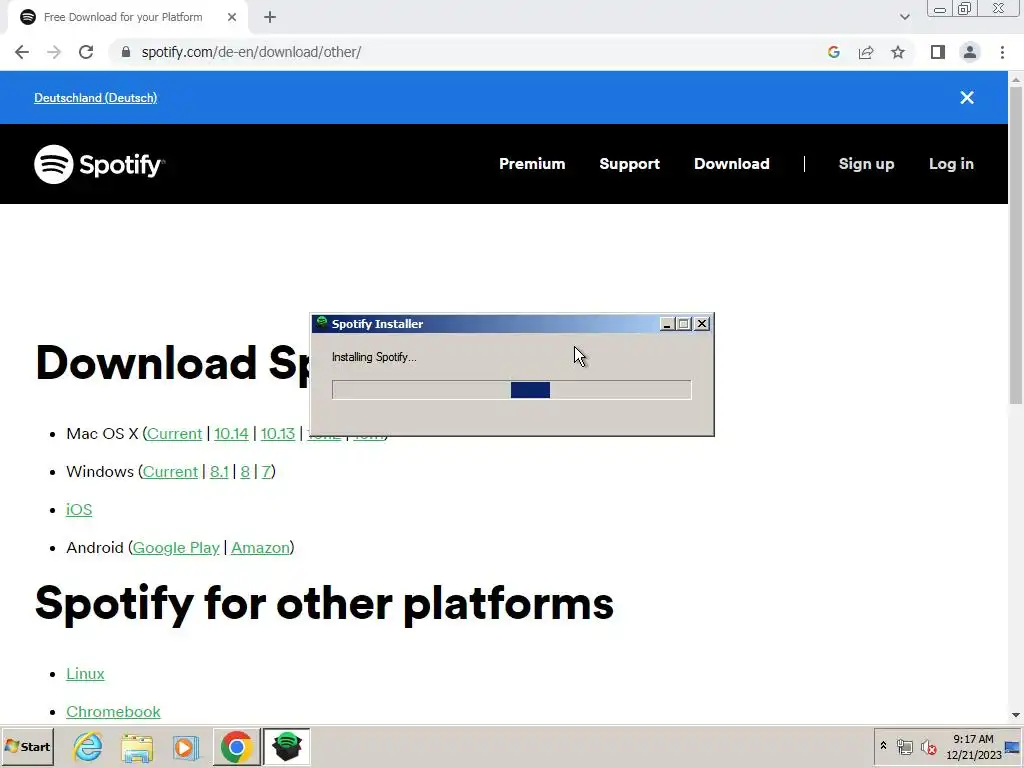Screen dimensions: 1024x768
Task: Open the iOS download link
Action: 79,509
